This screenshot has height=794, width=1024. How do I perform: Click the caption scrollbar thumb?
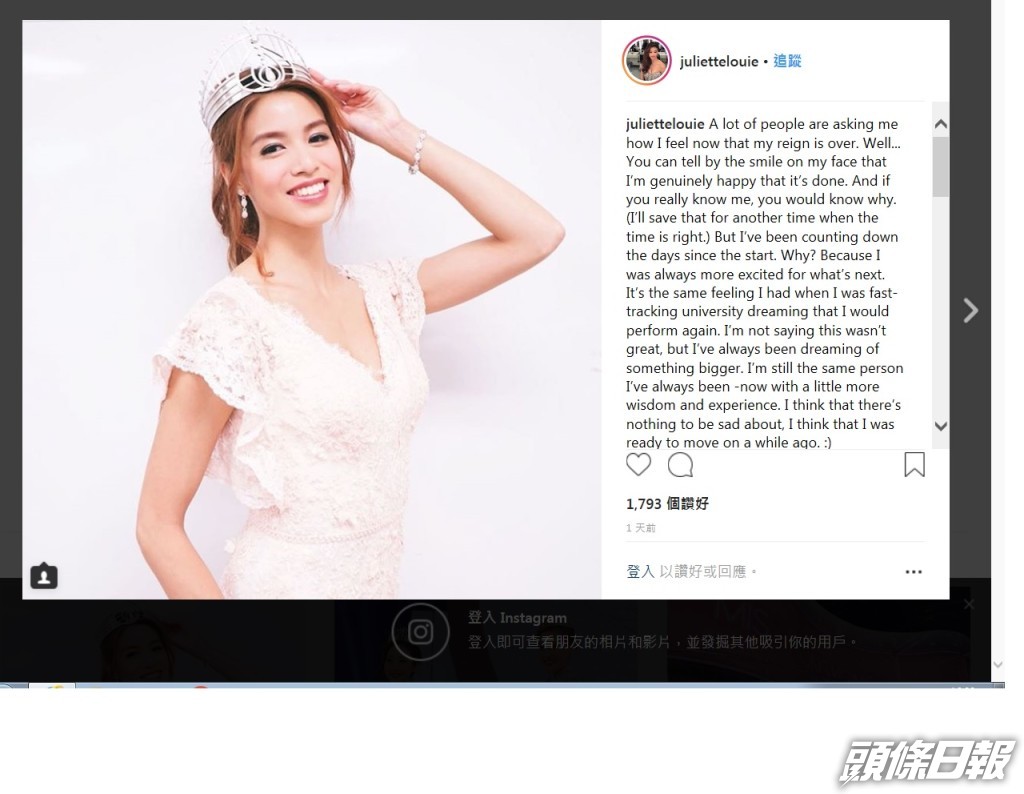(940, 167)
